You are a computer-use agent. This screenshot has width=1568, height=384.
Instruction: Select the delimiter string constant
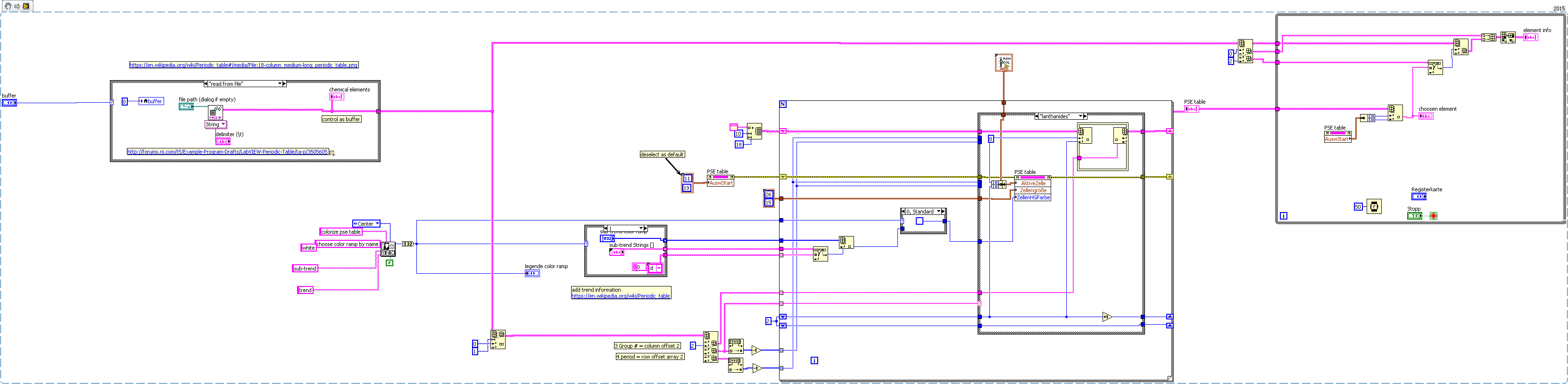[224, 141]
